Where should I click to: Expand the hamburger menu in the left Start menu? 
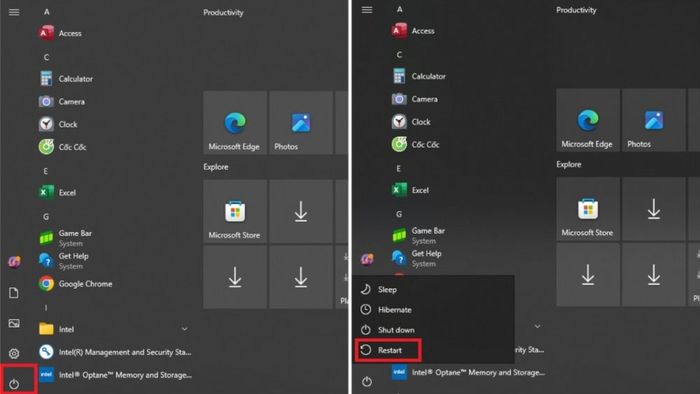coord(14,12)
